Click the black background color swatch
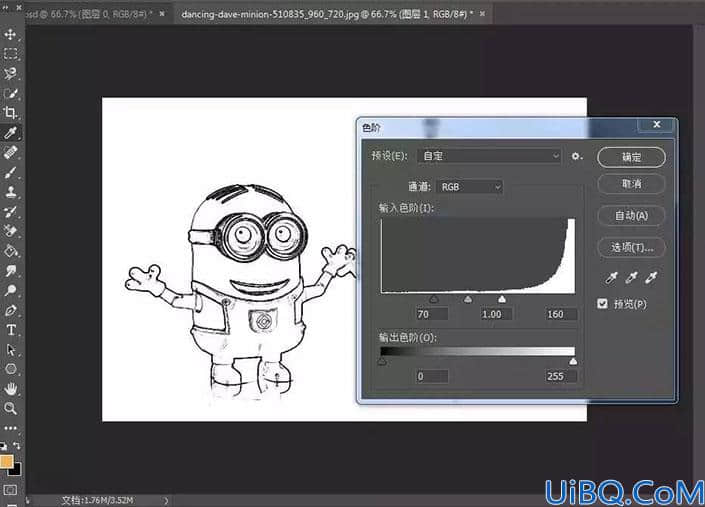705x507 pixels. [15, 470]
